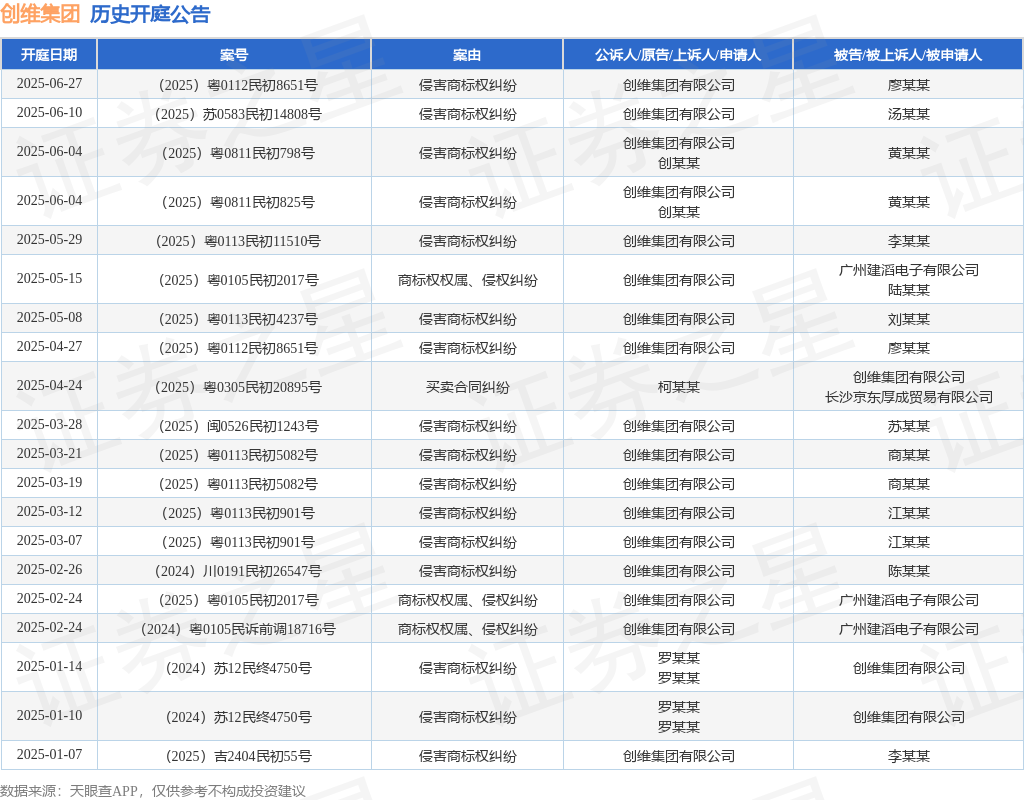Click the date 2025-02-26
This screenshot has height=800, width=1024.
[49, 569]
